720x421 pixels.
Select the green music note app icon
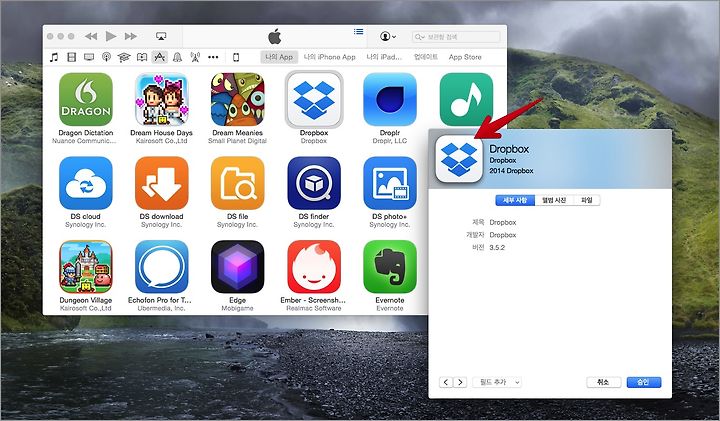(x=466, y=99)
